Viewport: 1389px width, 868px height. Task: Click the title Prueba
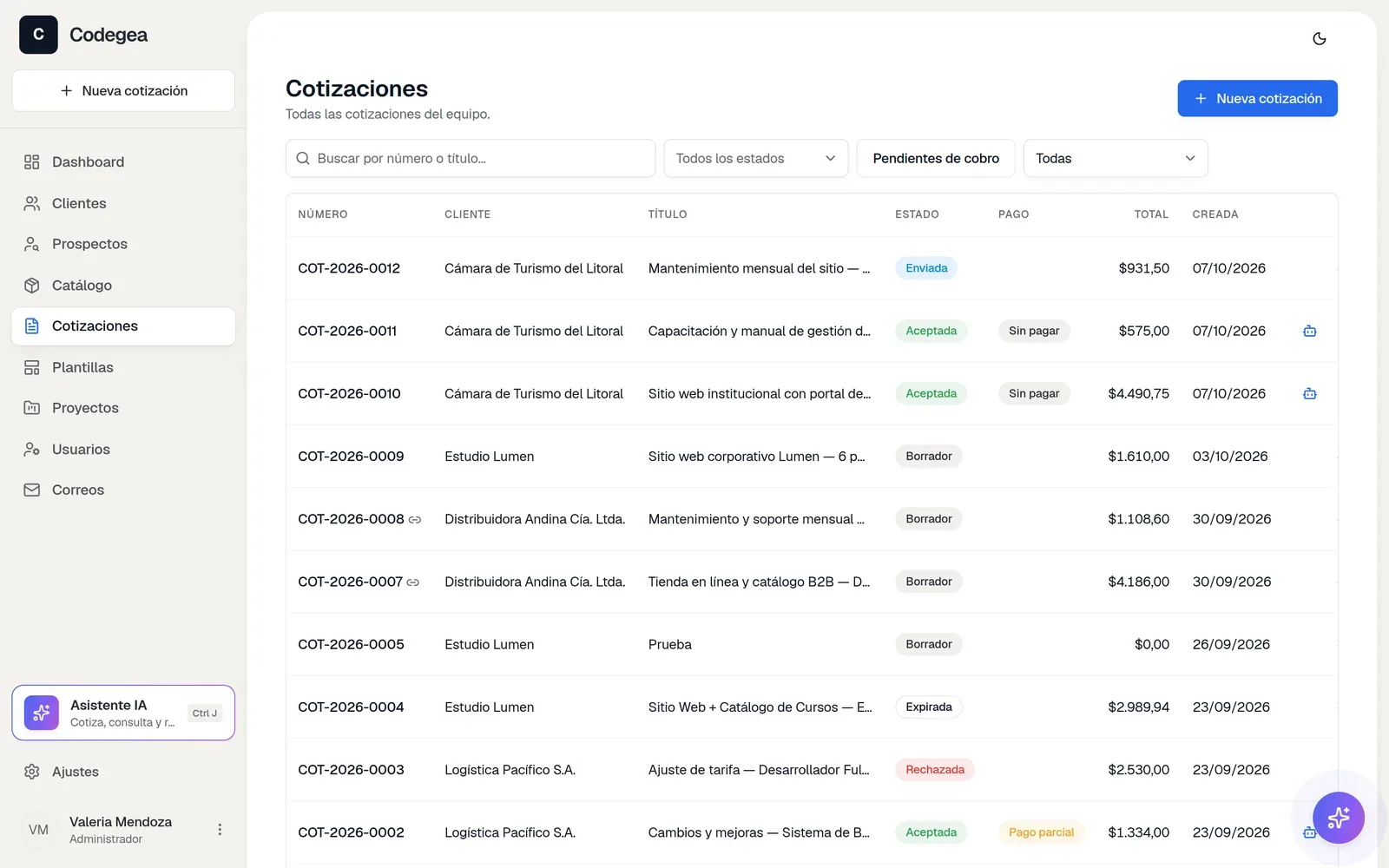click(x=670, y=645)
